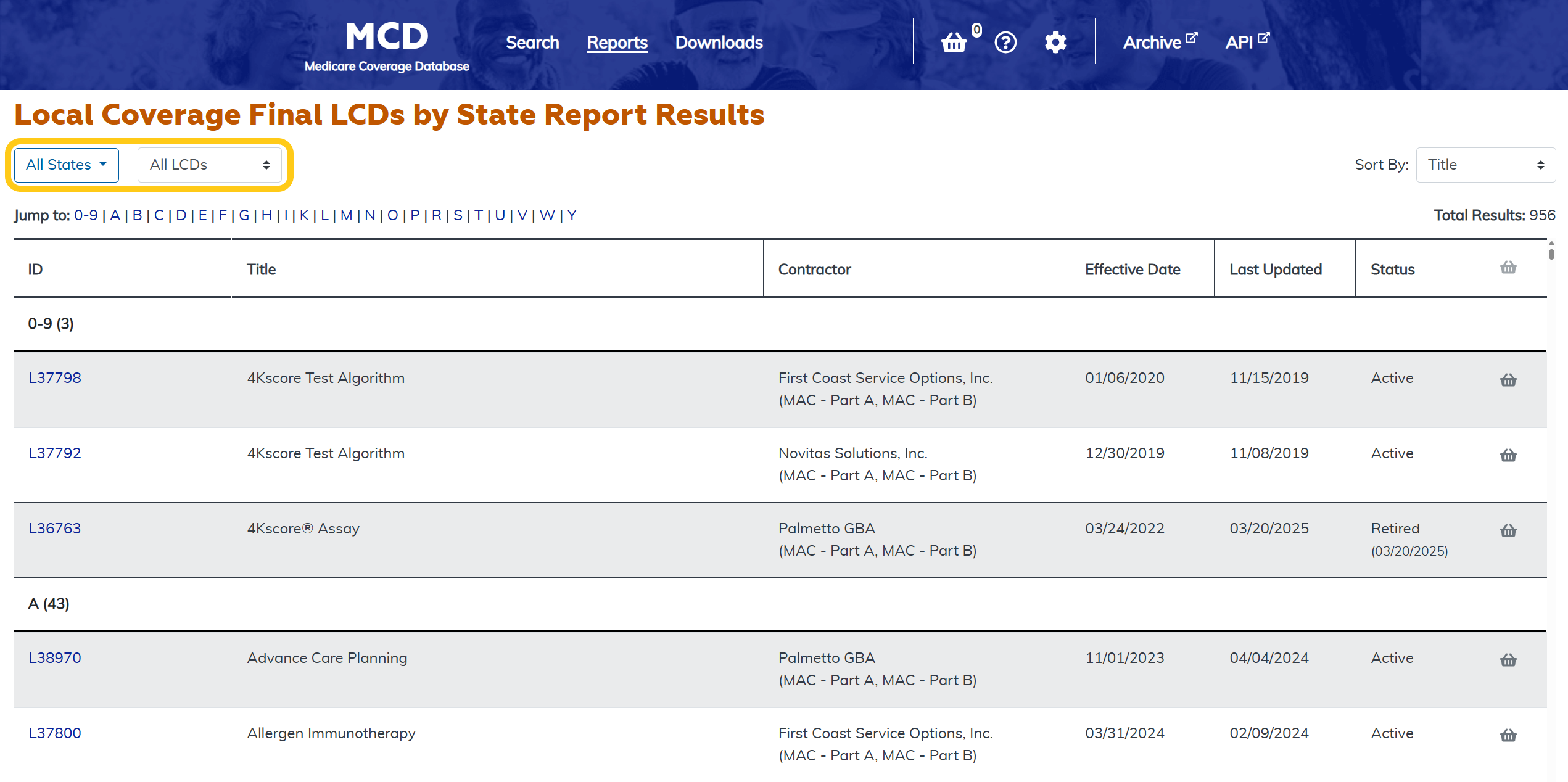The width and height of the screenshot is (1568, 782).
Task: Click basket icon in table header
Action: coord(1508,268)
